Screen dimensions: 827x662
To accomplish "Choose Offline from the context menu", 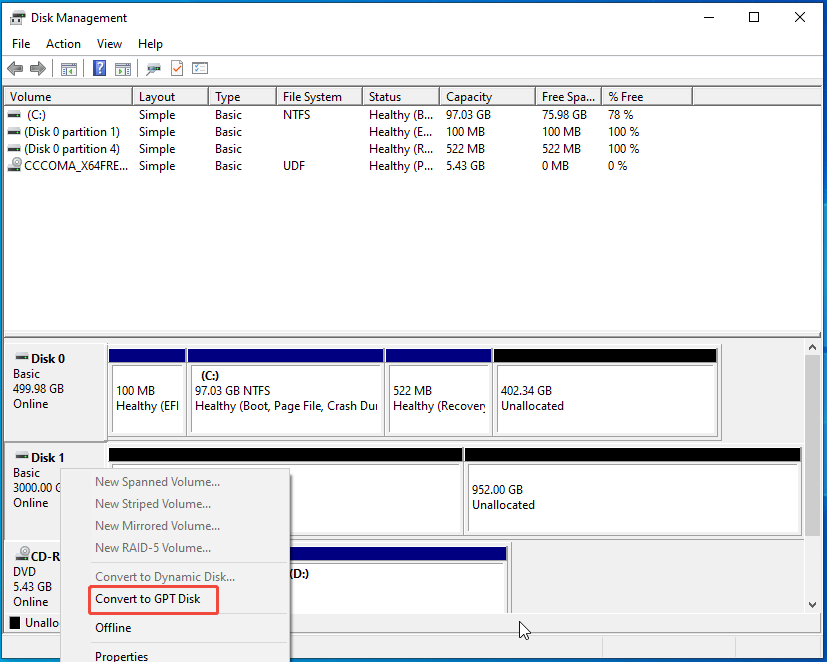I will tap(113, 628).
